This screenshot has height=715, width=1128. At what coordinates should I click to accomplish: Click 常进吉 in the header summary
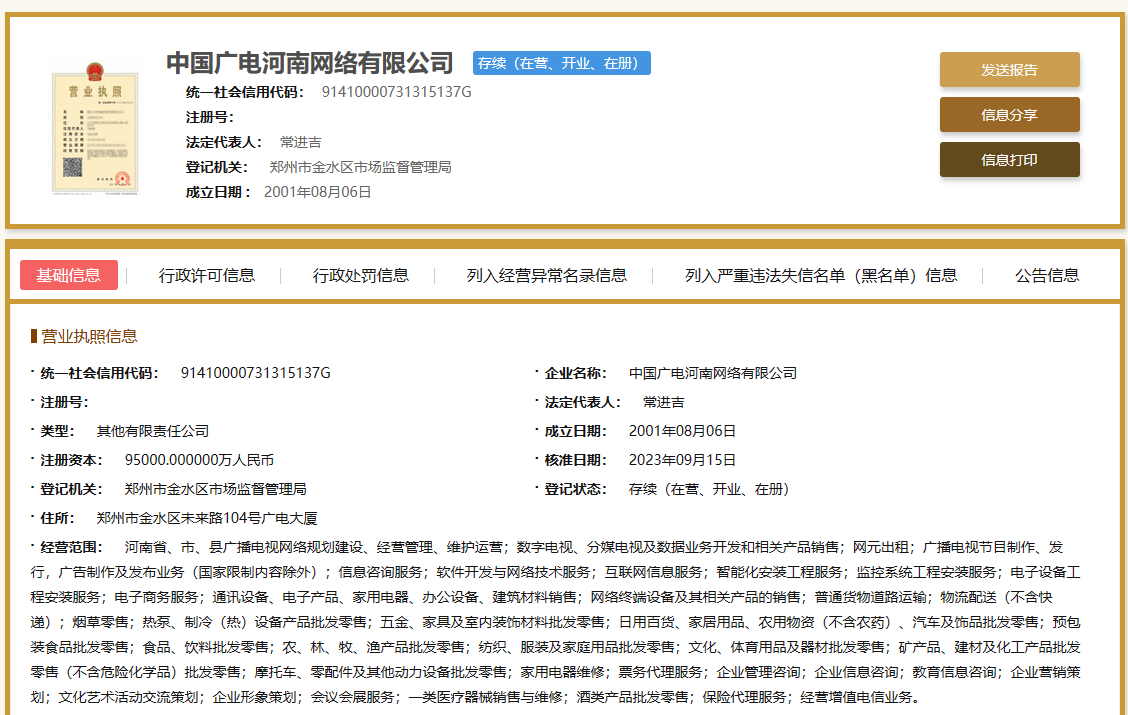coord(301,142)
